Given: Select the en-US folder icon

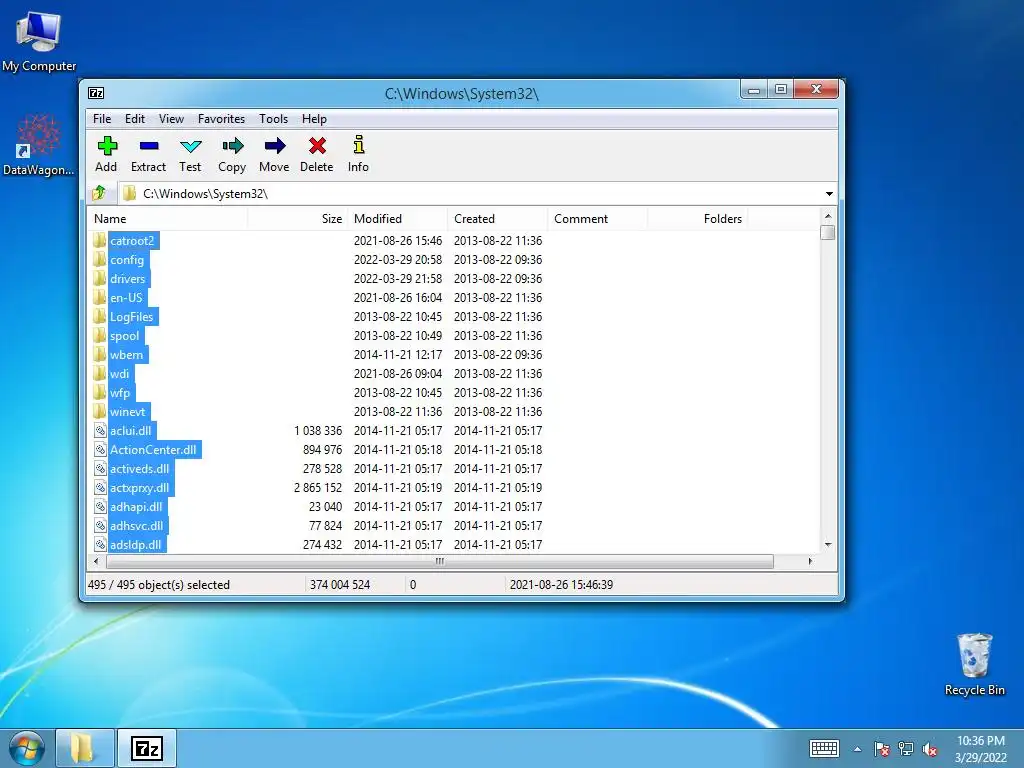Looking at the screenshot, I should (x=99, y=297).
